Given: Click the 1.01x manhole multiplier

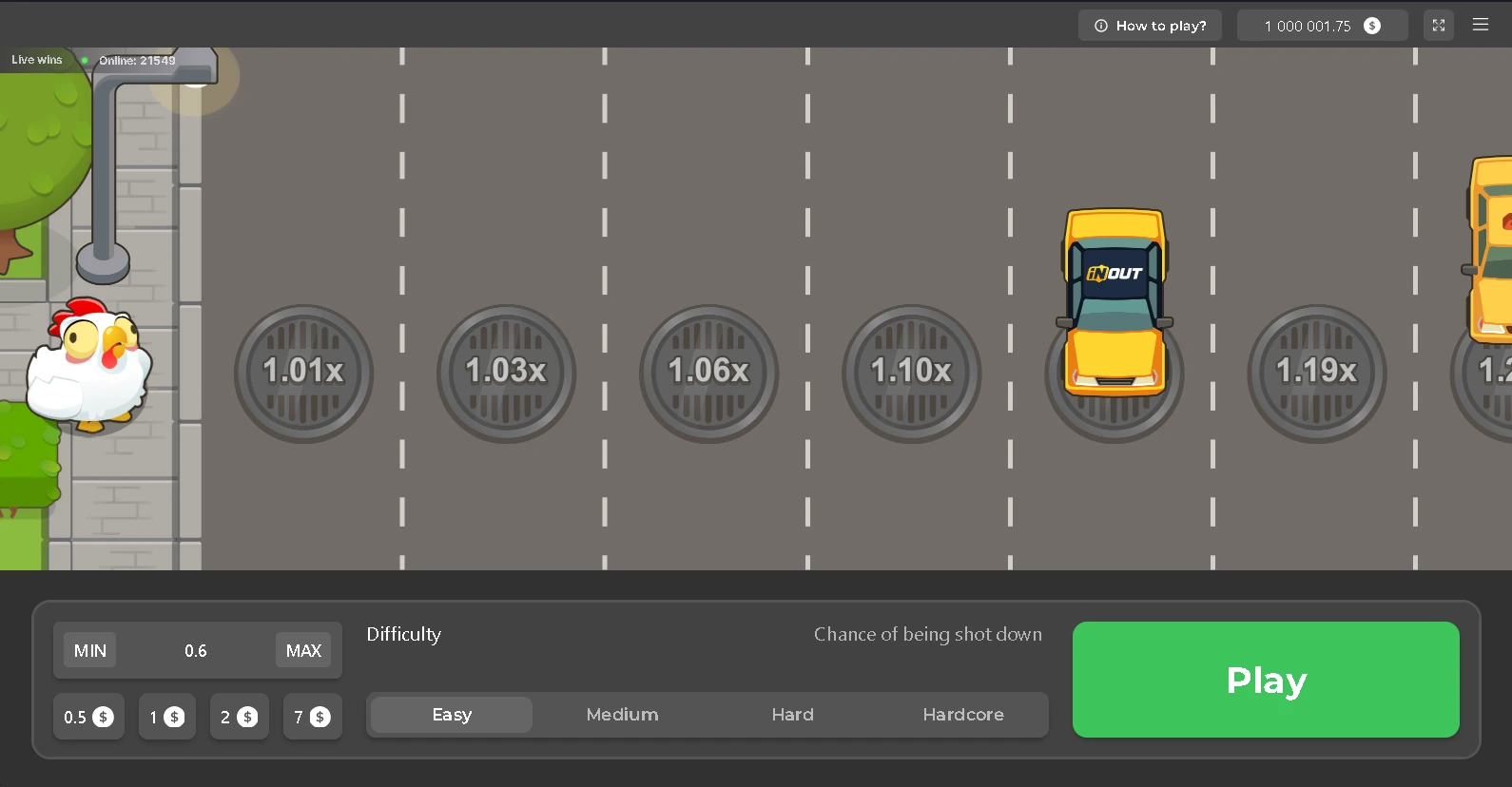Looking at the screenshot, I should coord(303,373).
